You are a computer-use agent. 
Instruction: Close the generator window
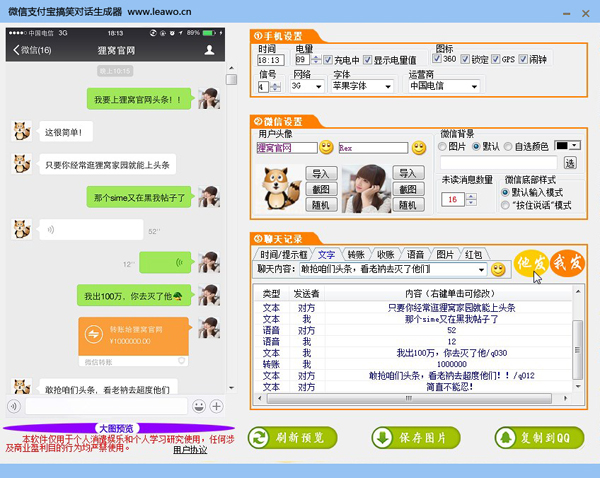(x=585, y=14)
